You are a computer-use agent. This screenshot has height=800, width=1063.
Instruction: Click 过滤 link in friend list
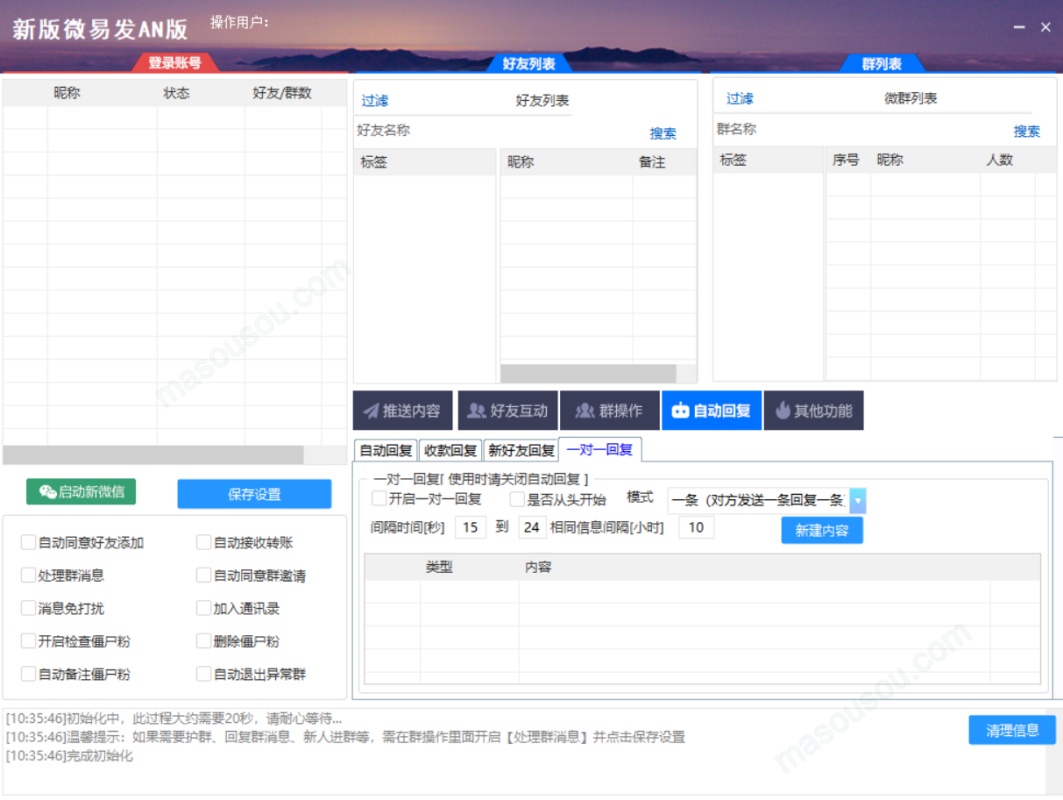pyautogui.click(x=374, y=101)
